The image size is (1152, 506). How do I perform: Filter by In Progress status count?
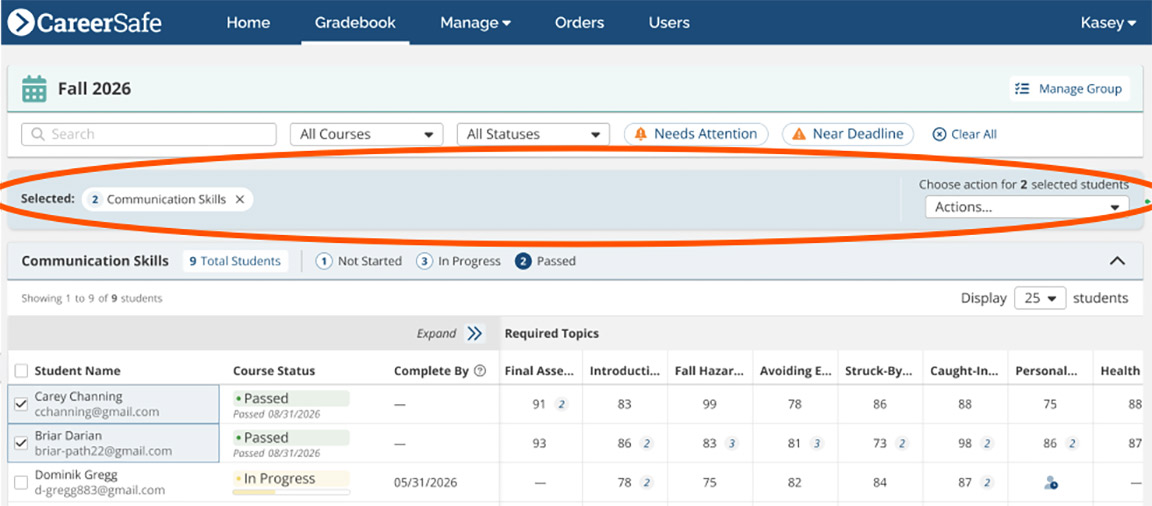tap(458, 261)
